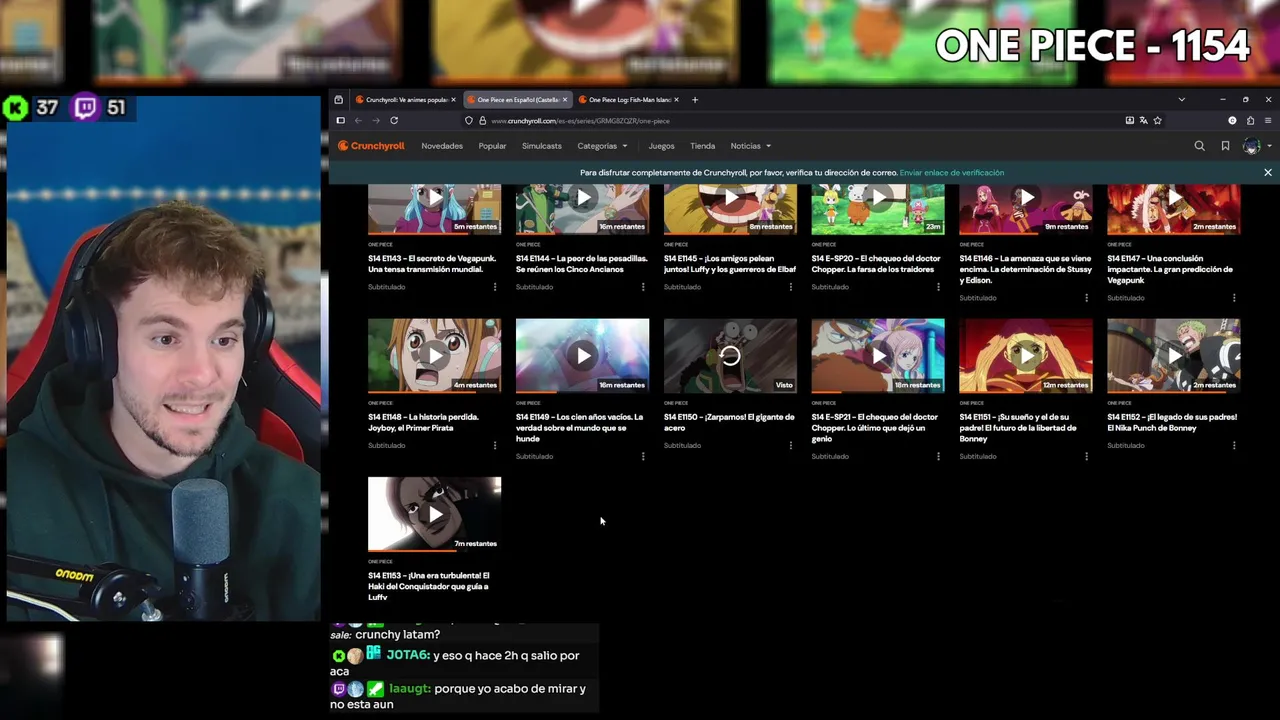Open options menu for episode E1144
Image resolution: width=1280 pixels, height=720 pixels.
(x=643, y=287)
